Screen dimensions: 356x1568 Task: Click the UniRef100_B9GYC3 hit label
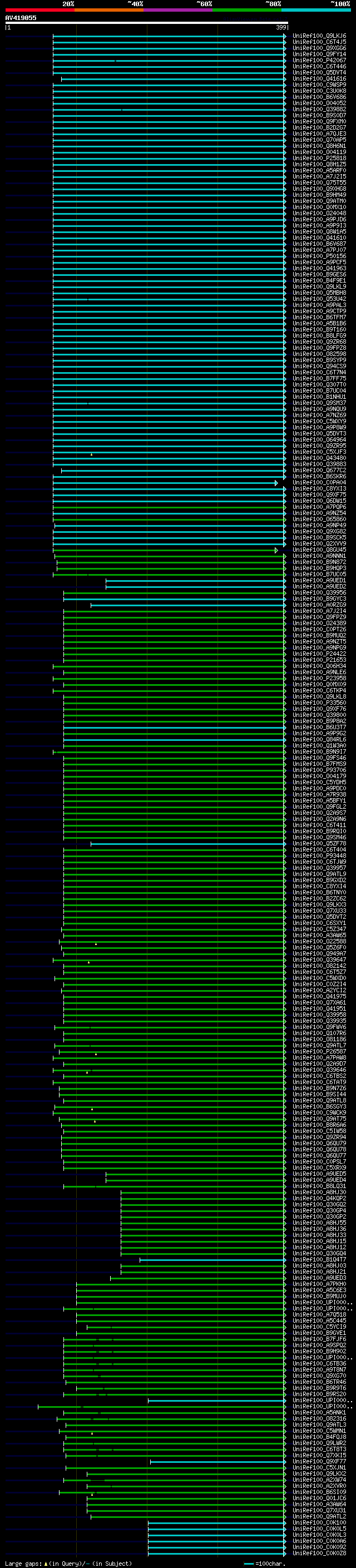coord(319,599)
